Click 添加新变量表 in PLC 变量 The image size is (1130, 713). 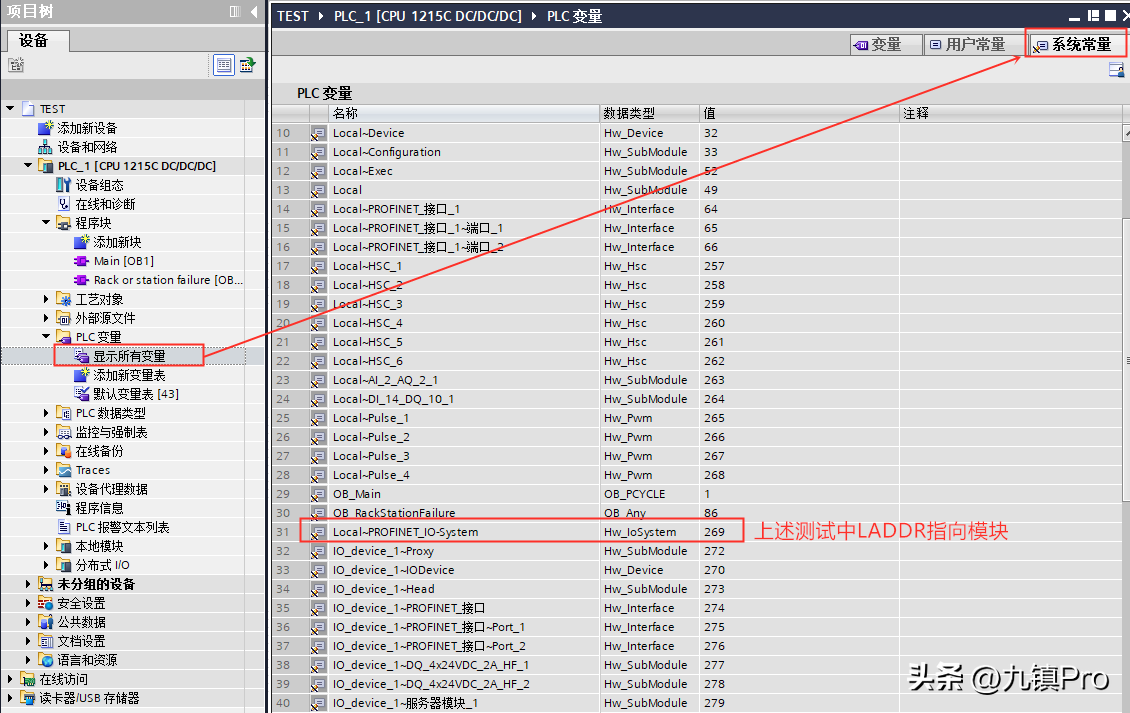(129, 375)
